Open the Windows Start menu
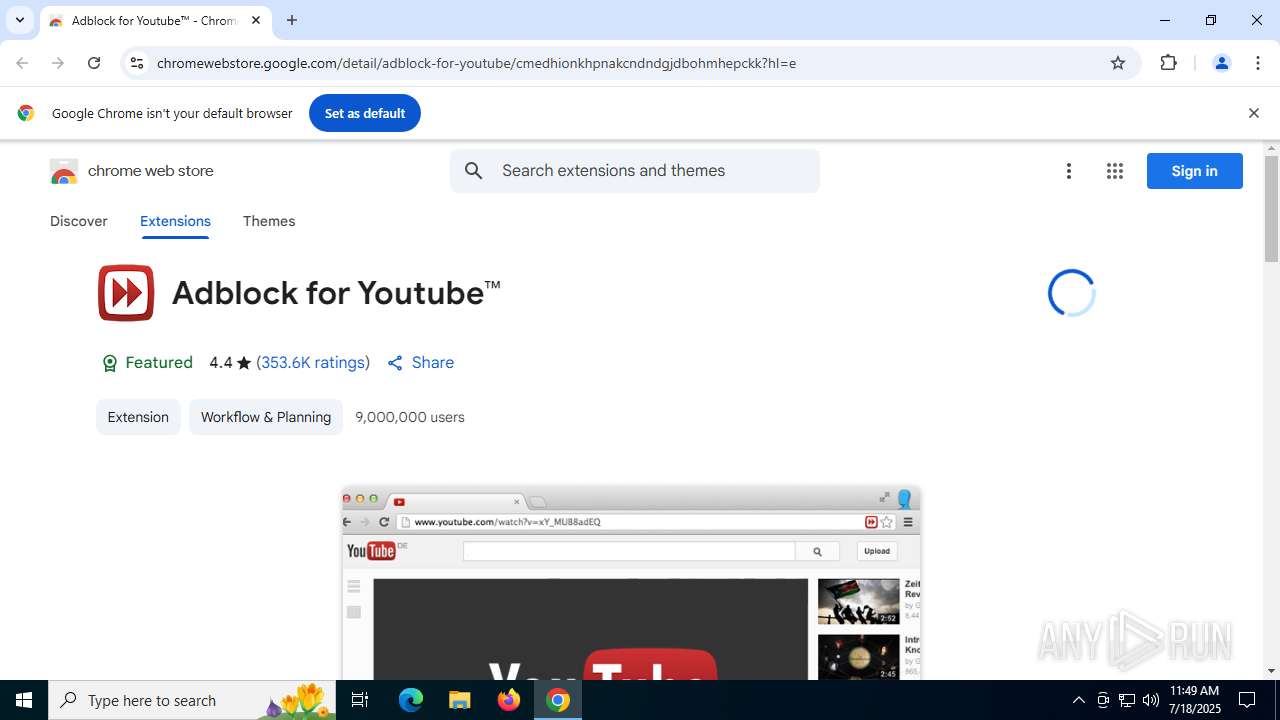Viewport: 1280px width, 720px height. (x=24, y=700)
